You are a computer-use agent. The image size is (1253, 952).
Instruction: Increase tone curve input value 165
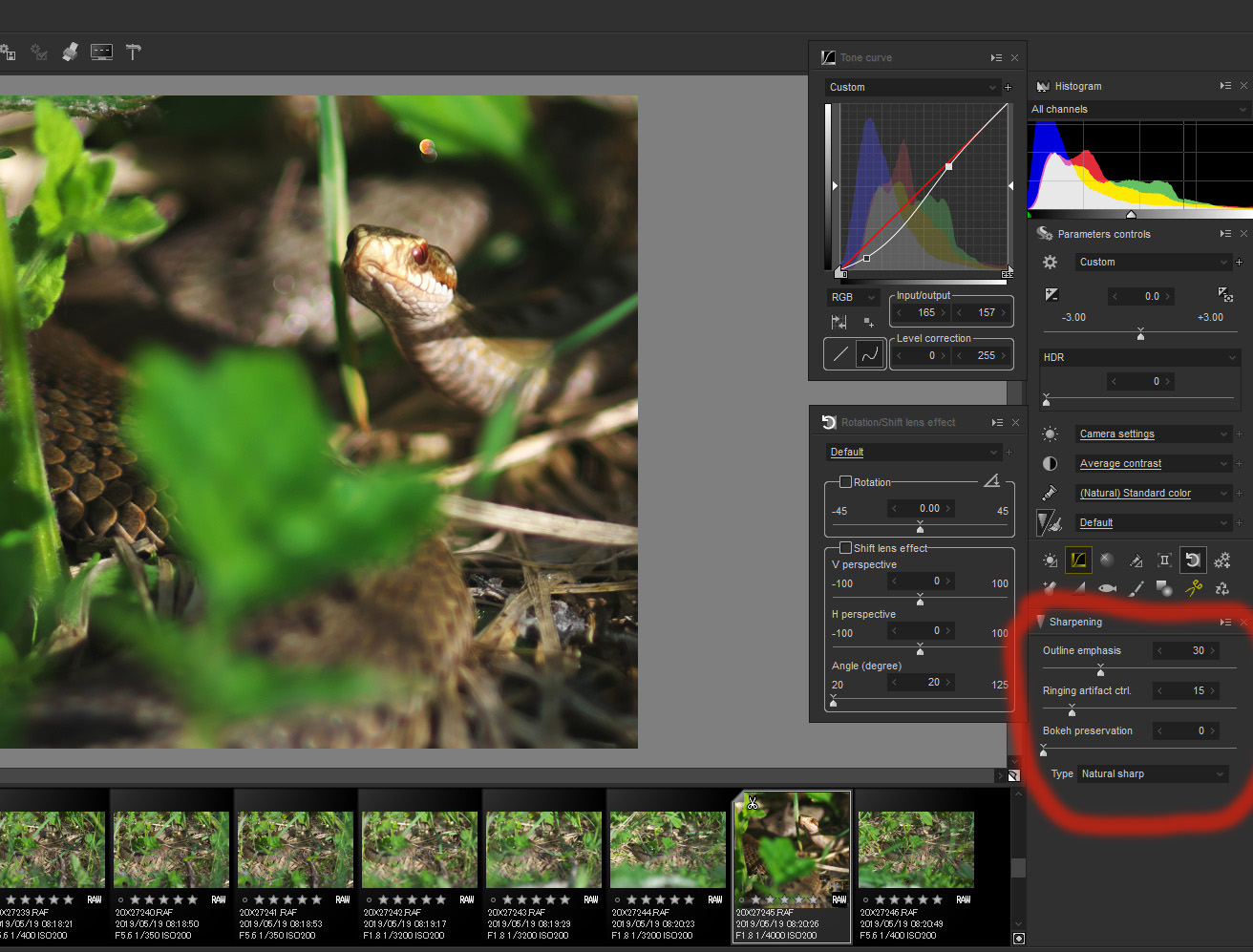tap(943, 312)
